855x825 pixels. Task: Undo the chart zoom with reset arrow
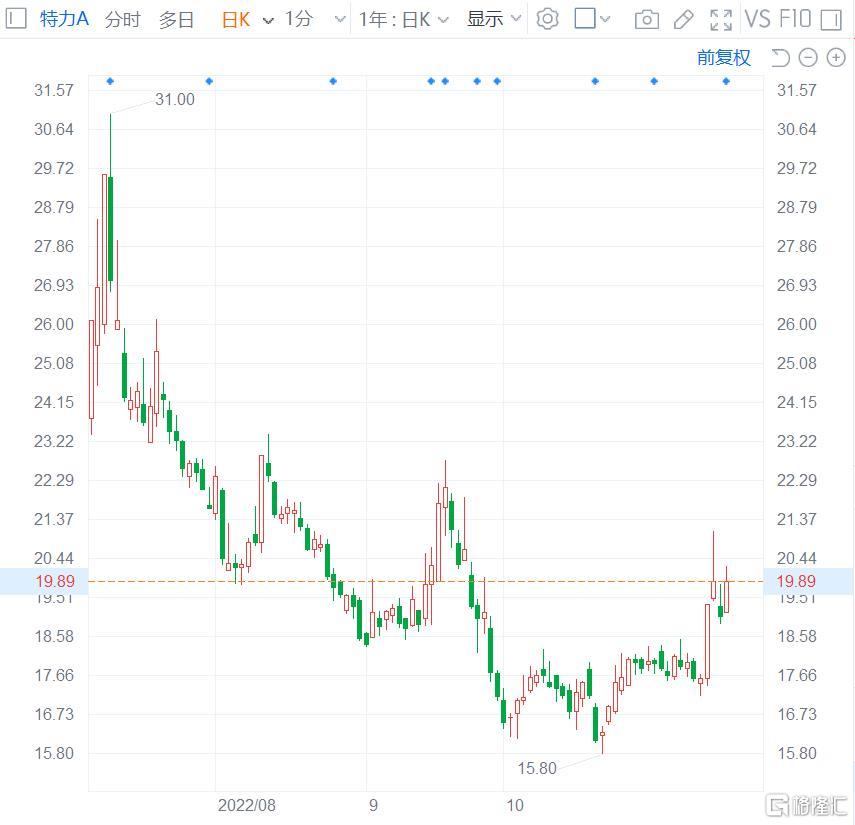tap(780, 57)
